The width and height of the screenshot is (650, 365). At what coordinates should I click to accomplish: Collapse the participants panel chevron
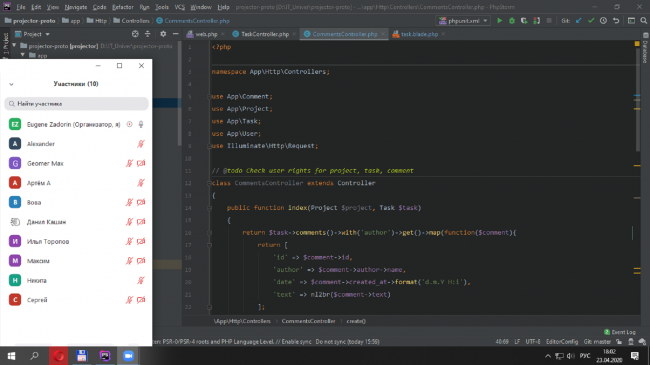pos(11,84)
